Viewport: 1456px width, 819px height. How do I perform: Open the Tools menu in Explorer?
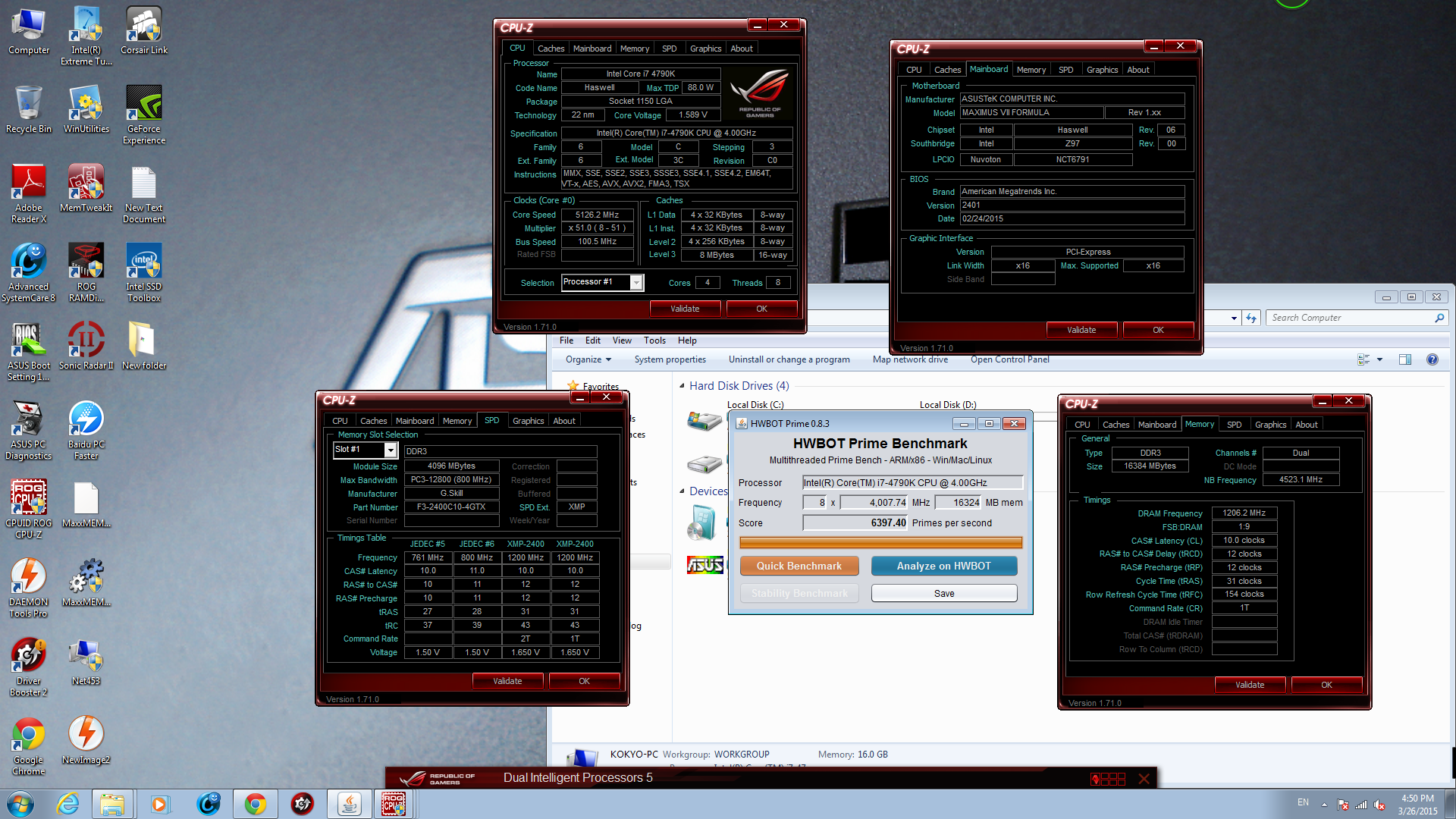click(x=654, y=340)
